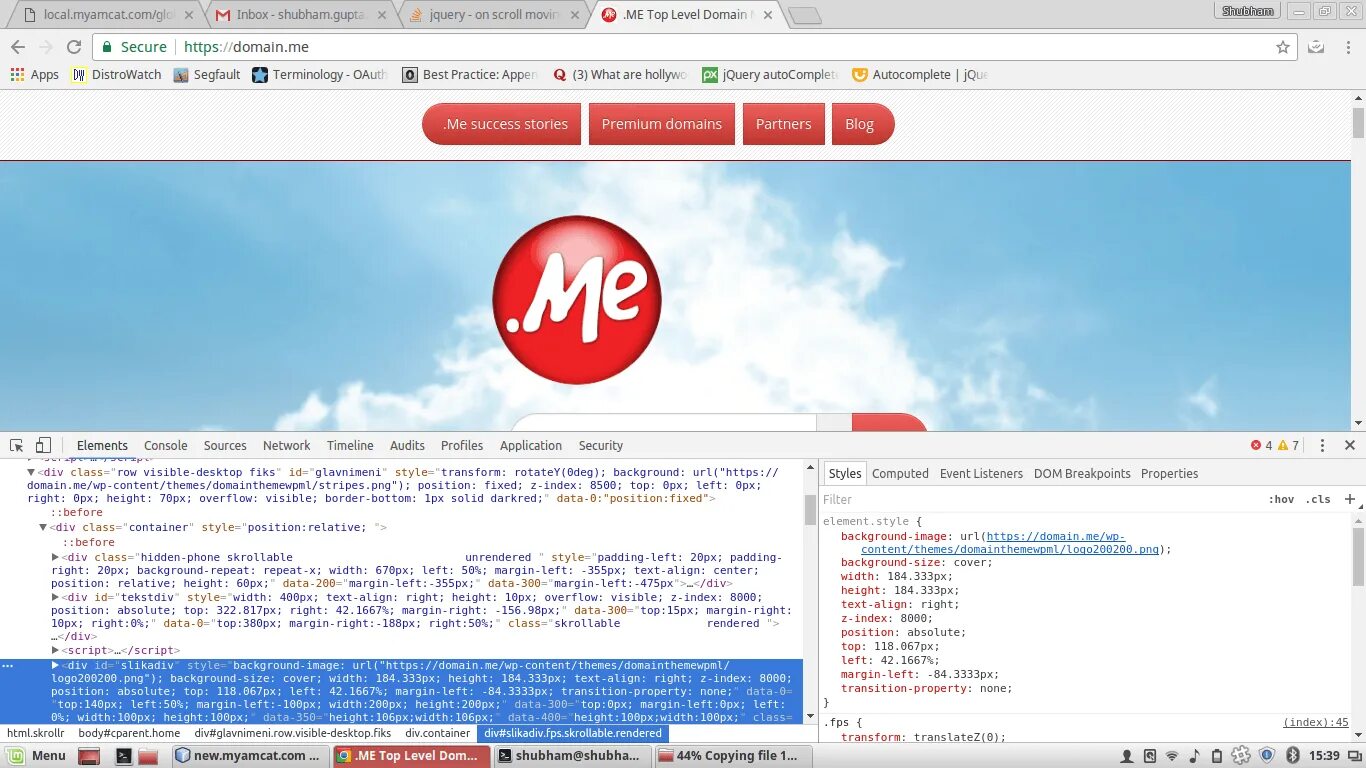The height and width of the screenshot is (768, 1366).
Task: Click the Bluetooth tray icon
Action: coord(1292,756)
